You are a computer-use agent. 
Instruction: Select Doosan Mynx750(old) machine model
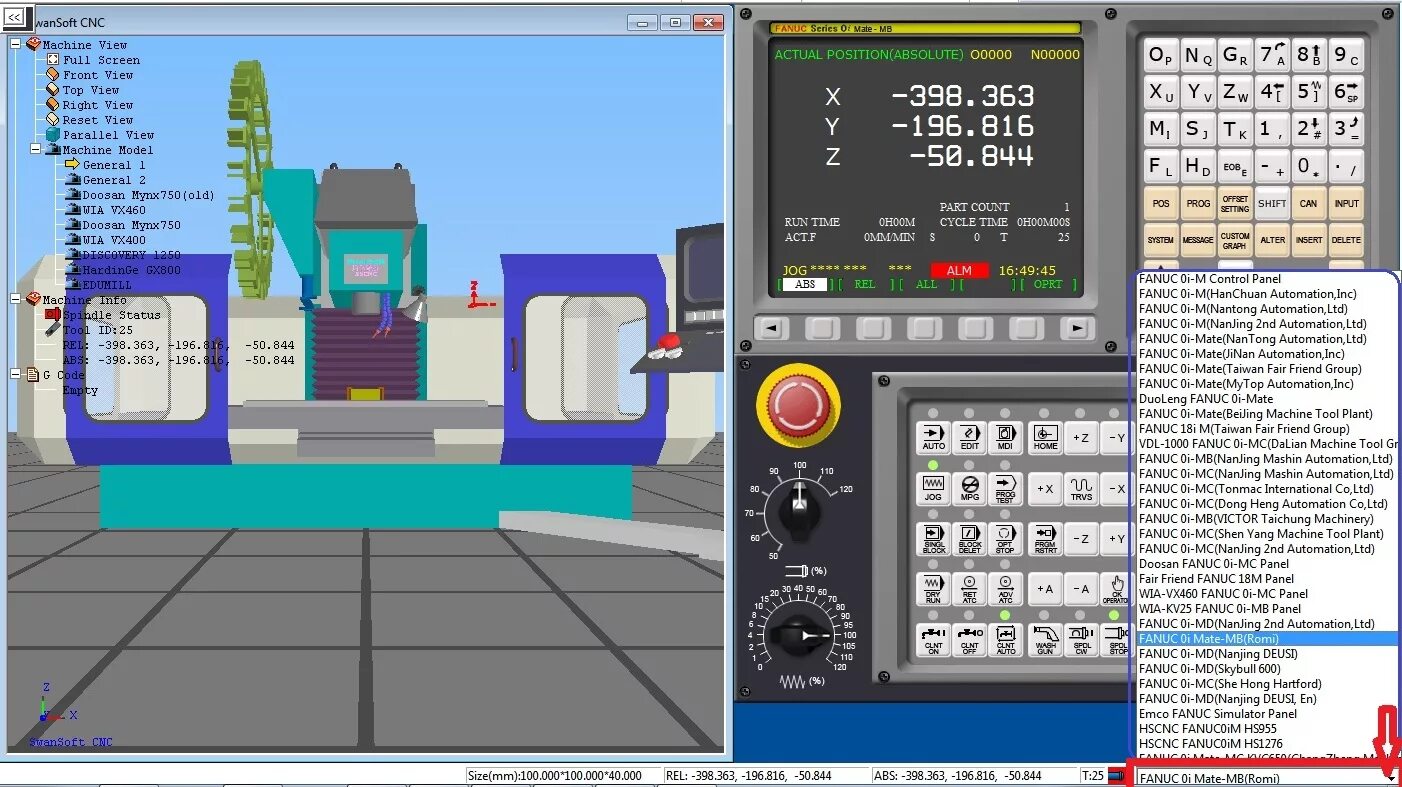(148, 195)
